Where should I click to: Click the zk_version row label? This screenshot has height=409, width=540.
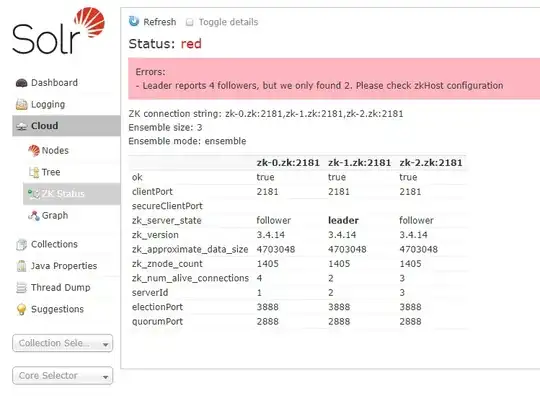155,235
